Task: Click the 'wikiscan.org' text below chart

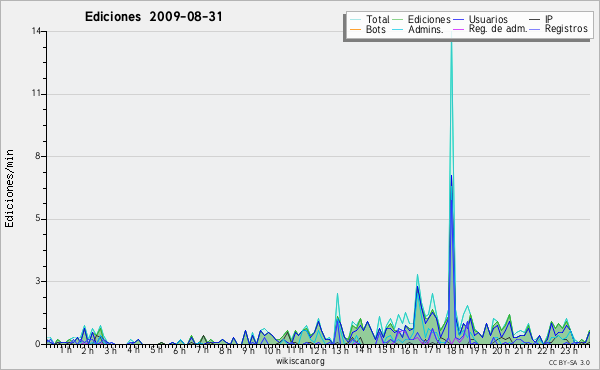Action: pyautogui.click(x=300, y=361)
